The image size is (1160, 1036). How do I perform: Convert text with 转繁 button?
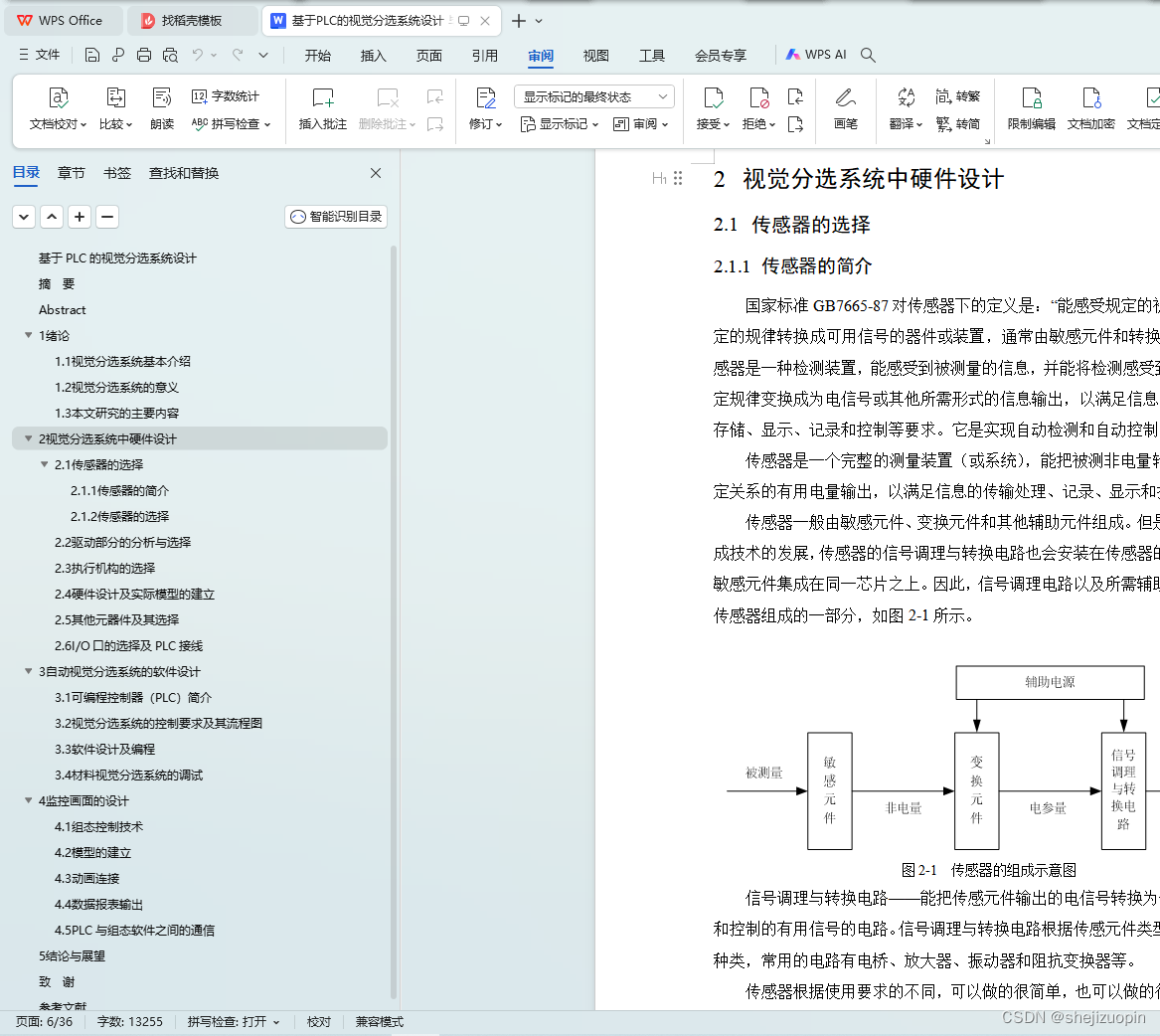[957, 96]
